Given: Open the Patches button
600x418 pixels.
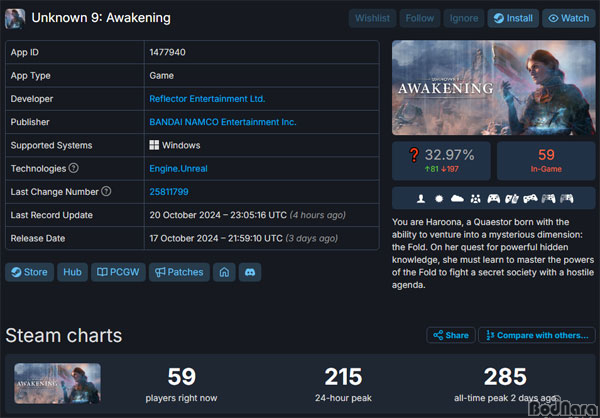Looking at the screenshot, I should point(179,272).
